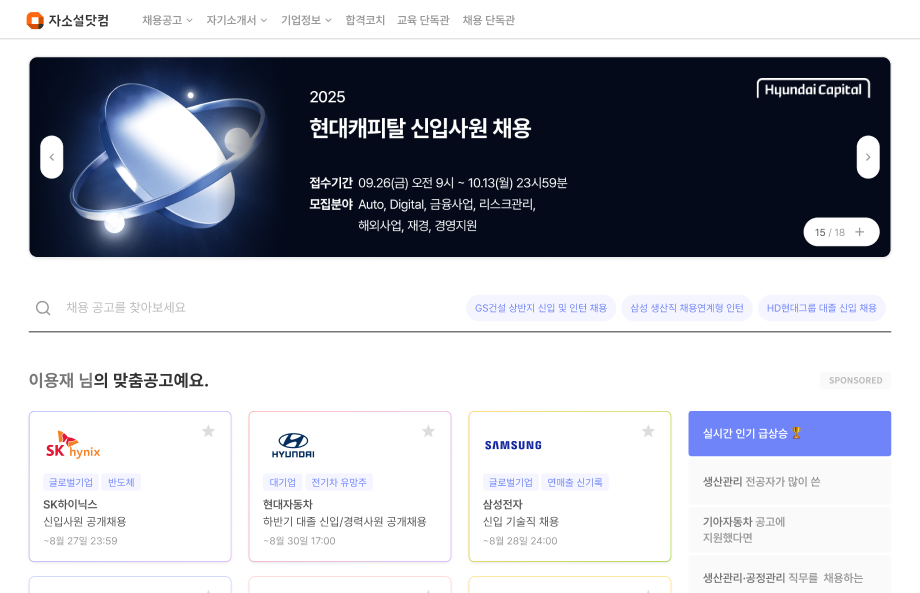Go to 교육 단독관 menu
The width and height of the screenshot is (920, 593).
(x=423, y=20)
